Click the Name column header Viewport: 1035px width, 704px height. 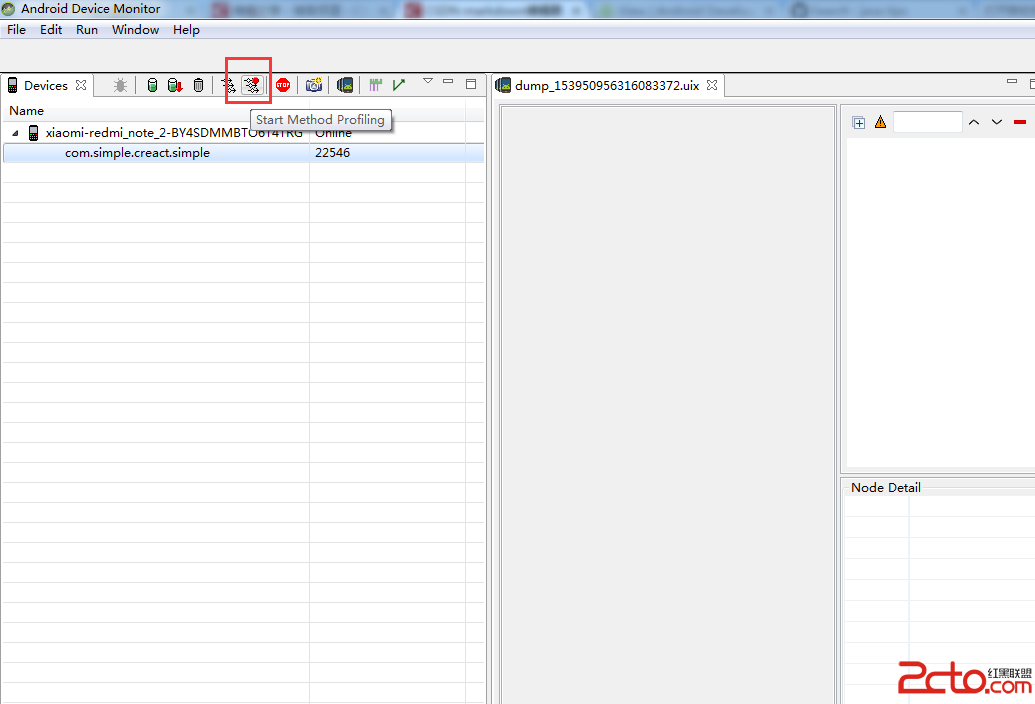click(x=26, y=111)
